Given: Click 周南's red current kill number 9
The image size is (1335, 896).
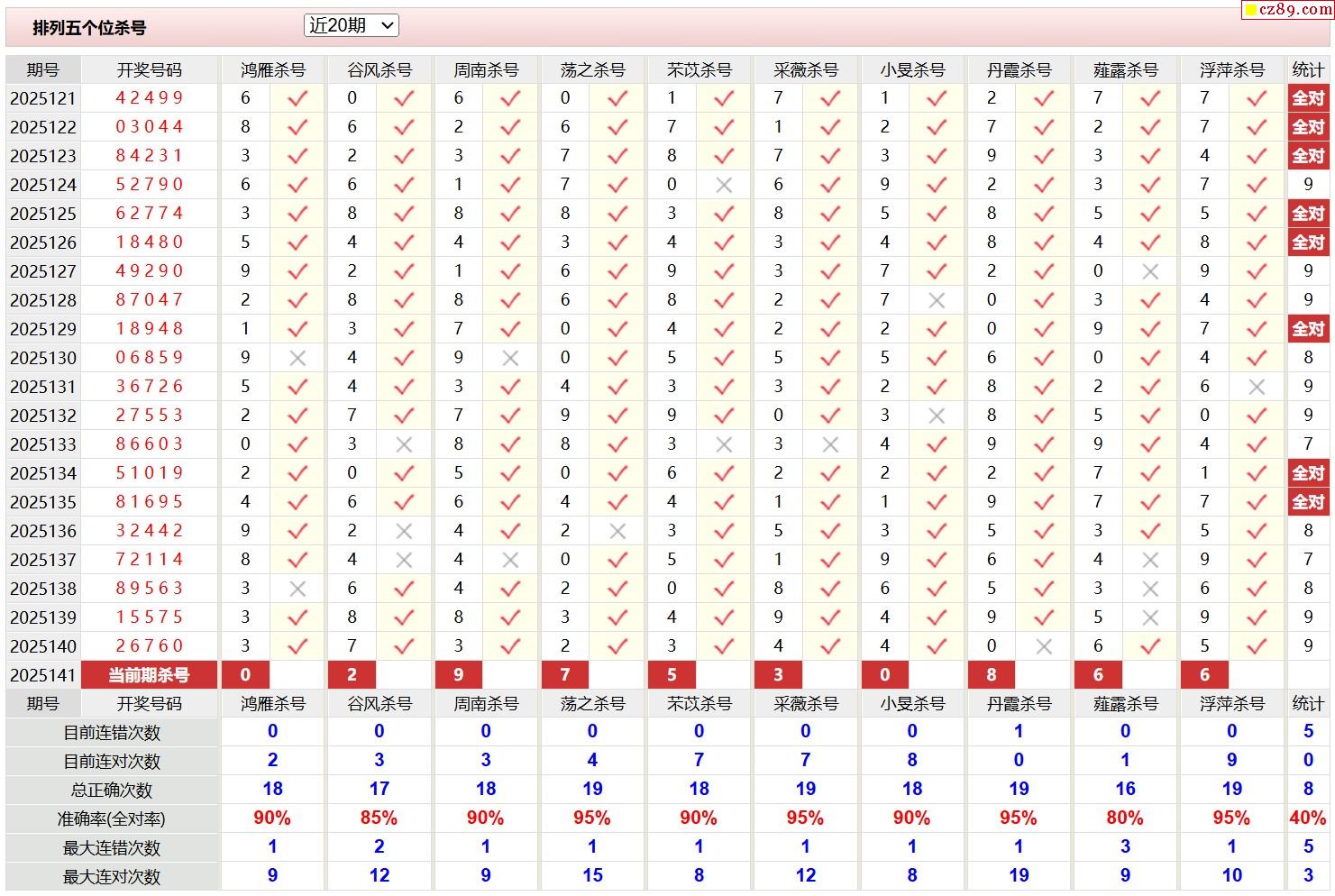Looking at the screenshot, I should 458,675.
